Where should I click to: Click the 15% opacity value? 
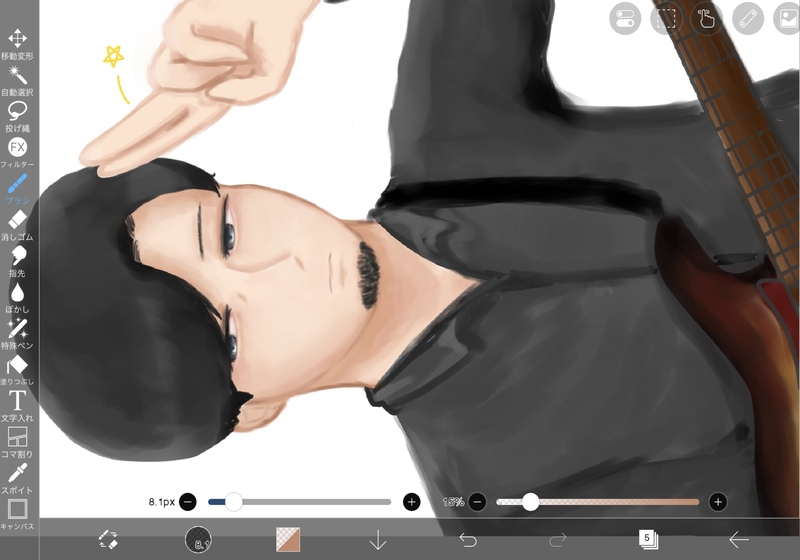point(453,502)
